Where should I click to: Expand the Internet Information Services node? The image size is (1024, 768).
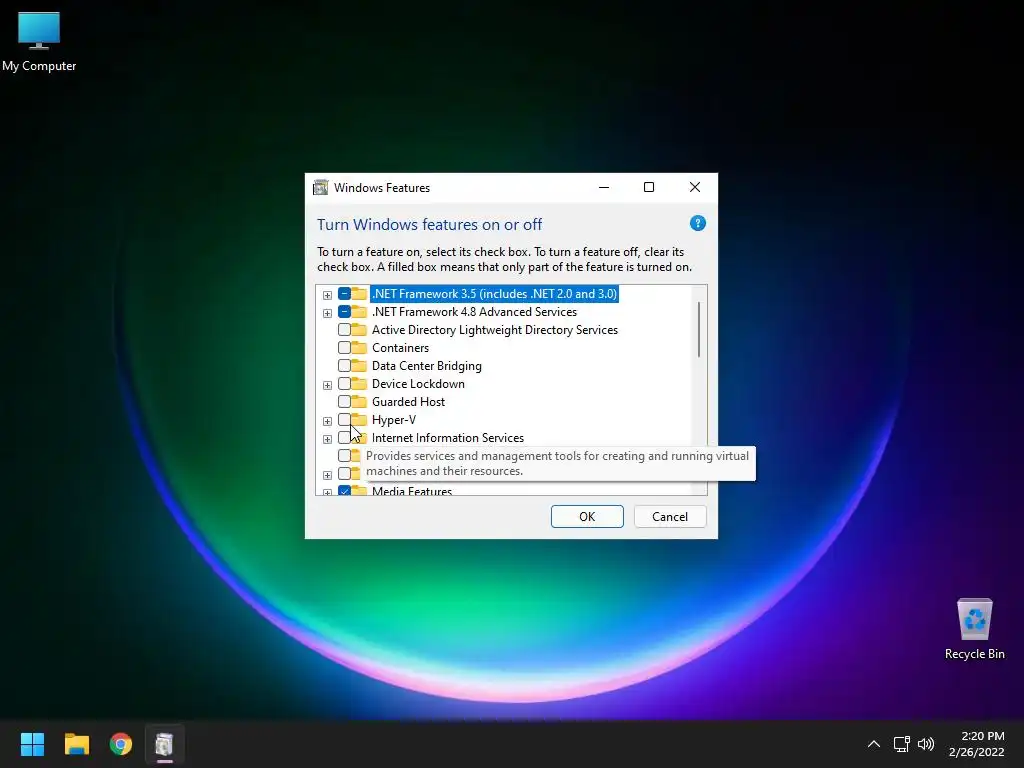[327, 439]
